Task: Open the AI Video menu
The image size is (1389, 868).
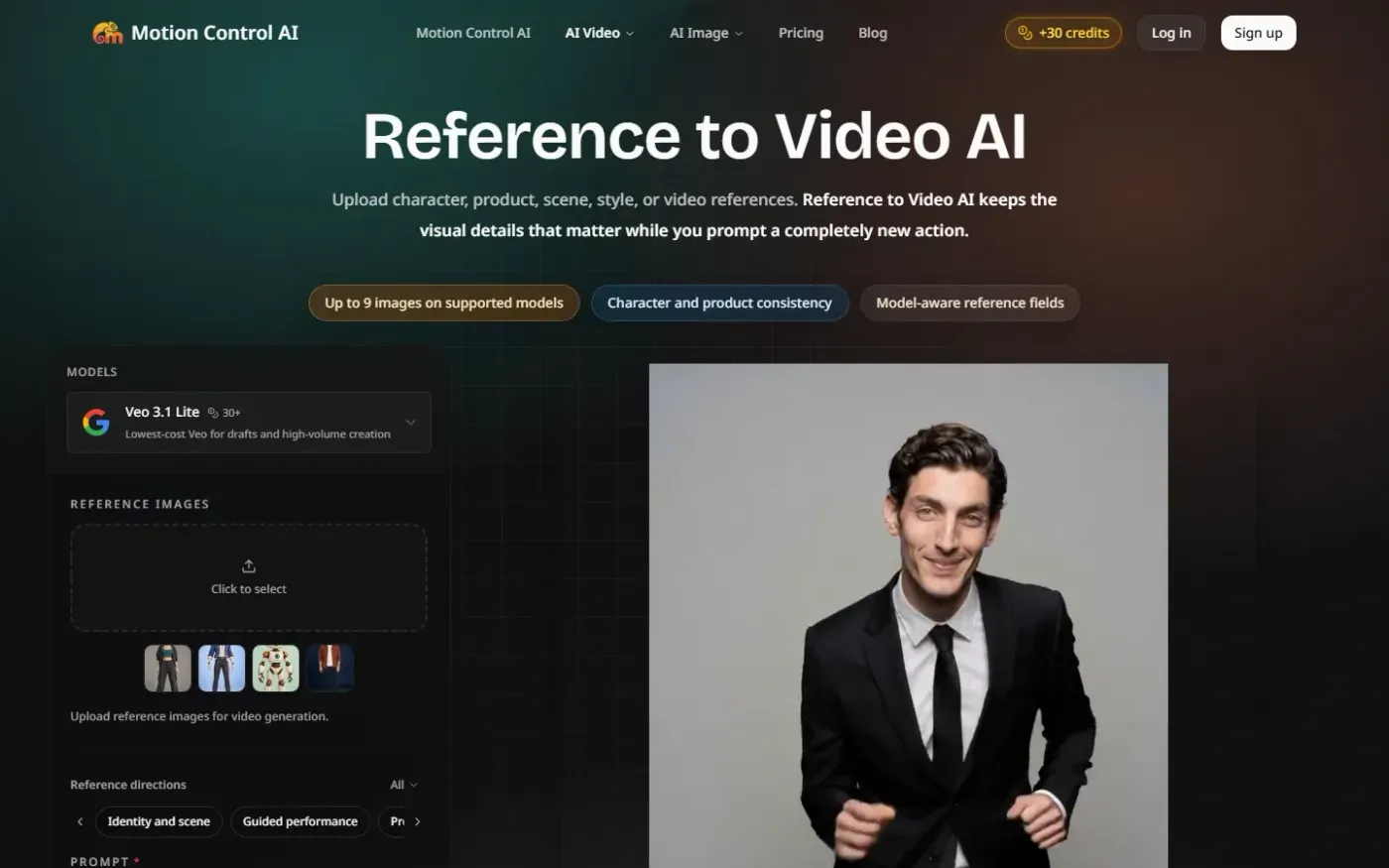Action: pyautogui.click(x=599, y=33)
